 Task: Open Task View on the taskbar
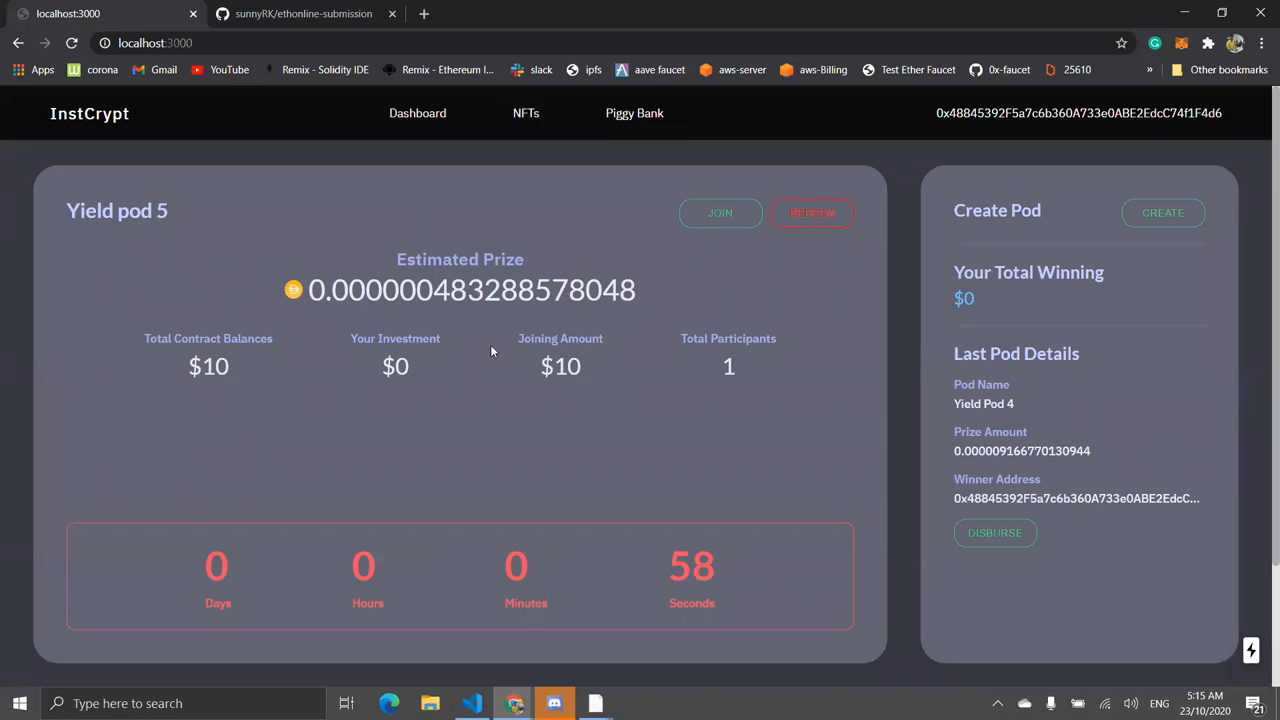pyautogui.click(x=346, y=703)
